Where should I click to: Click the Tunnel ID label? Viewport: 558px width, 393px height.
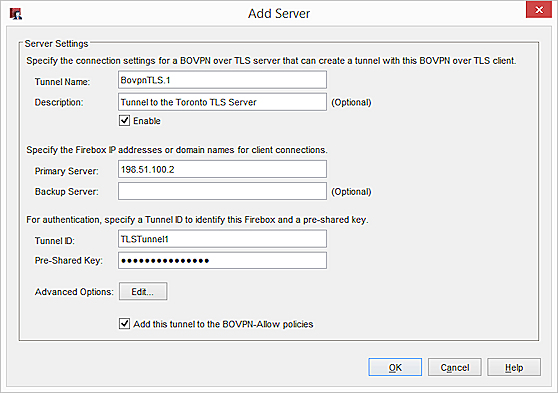coord(54,241)
